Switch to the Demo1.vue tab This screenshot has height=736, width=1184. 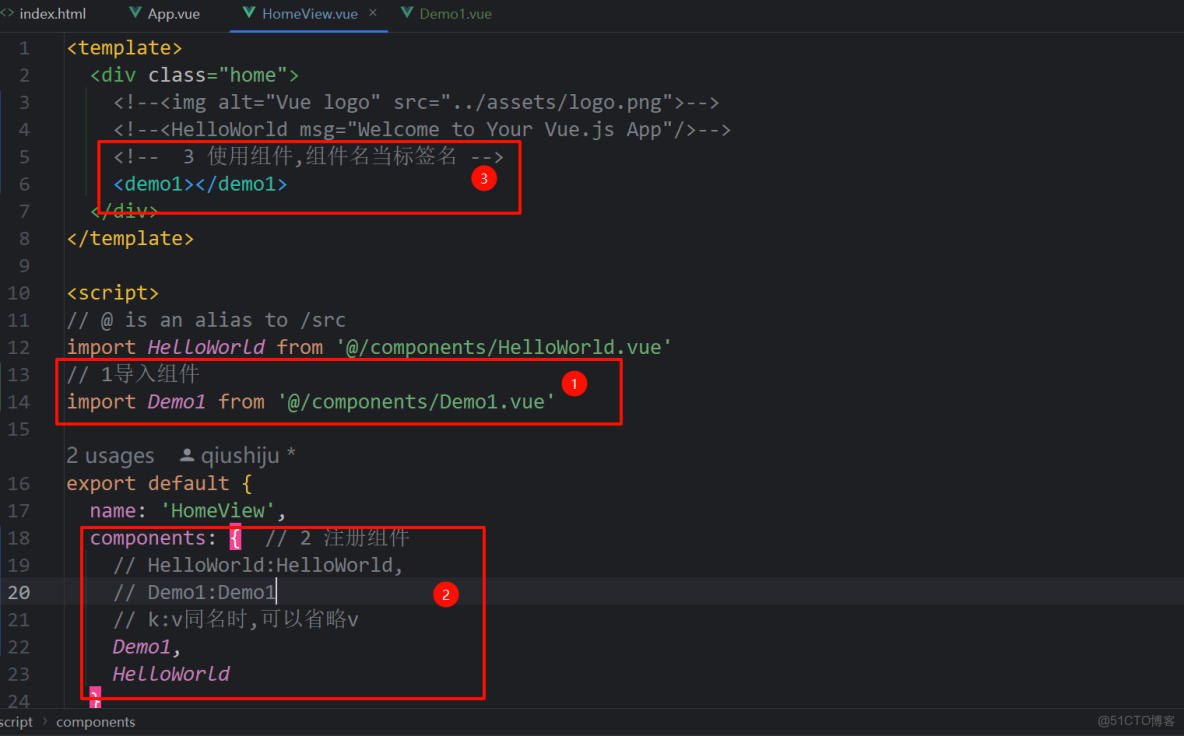(455, 13)
